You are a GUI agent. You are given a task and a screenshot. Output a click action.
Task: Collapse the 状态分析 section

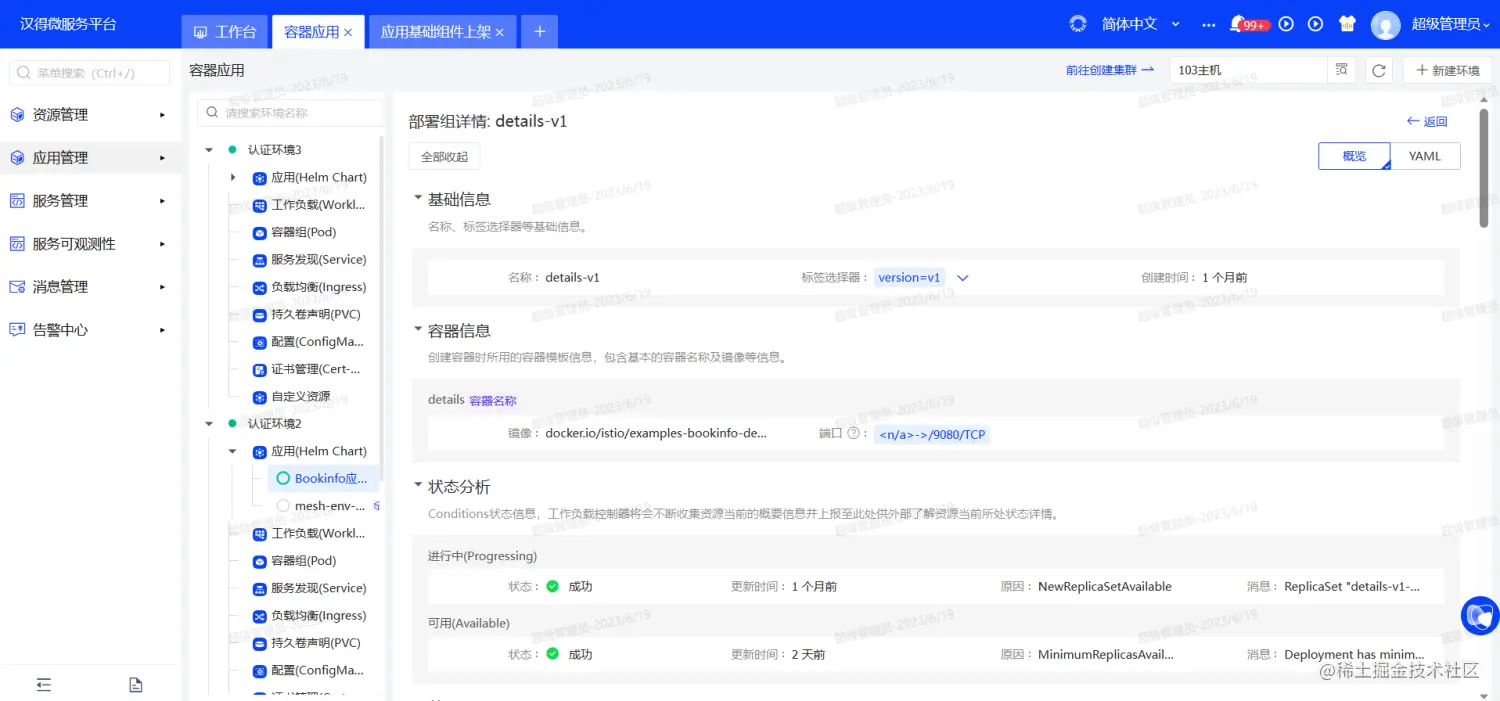point(418,487)
